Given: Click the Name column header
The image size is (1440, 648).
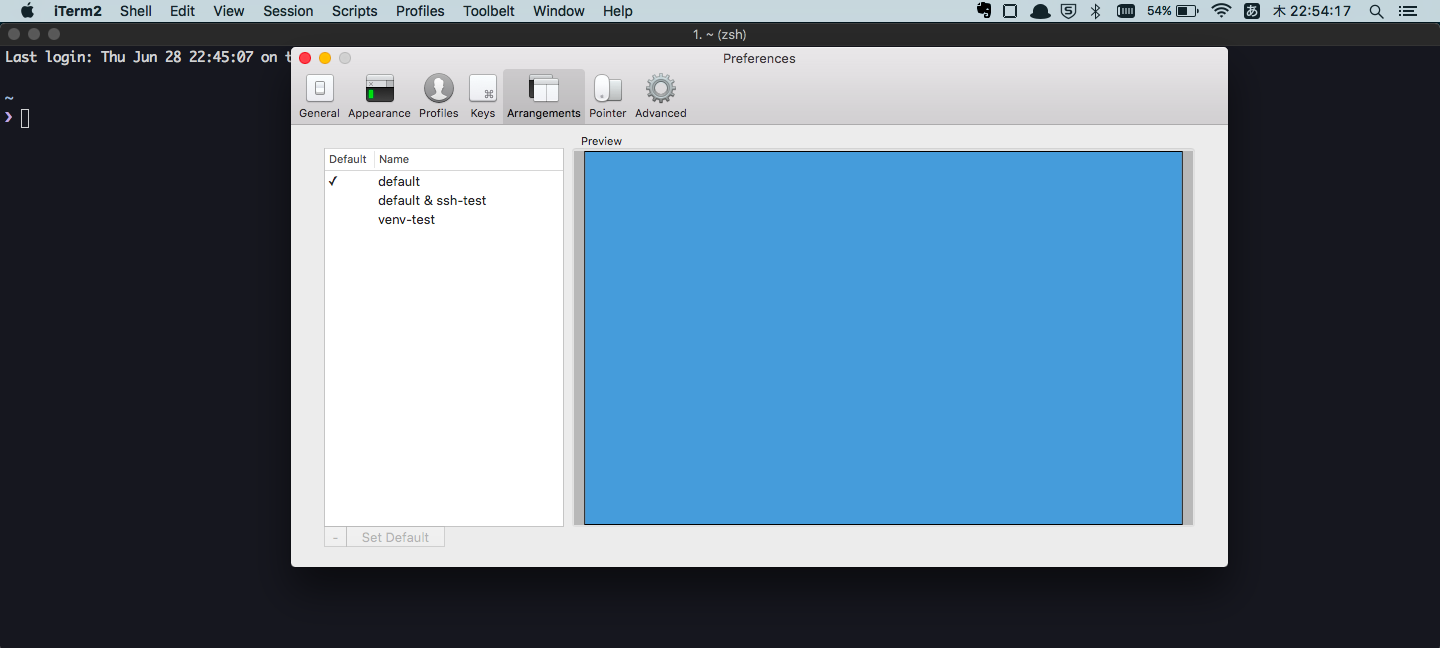Looking at the screenshot, I should pyautogui.click(x=469, y=159).
